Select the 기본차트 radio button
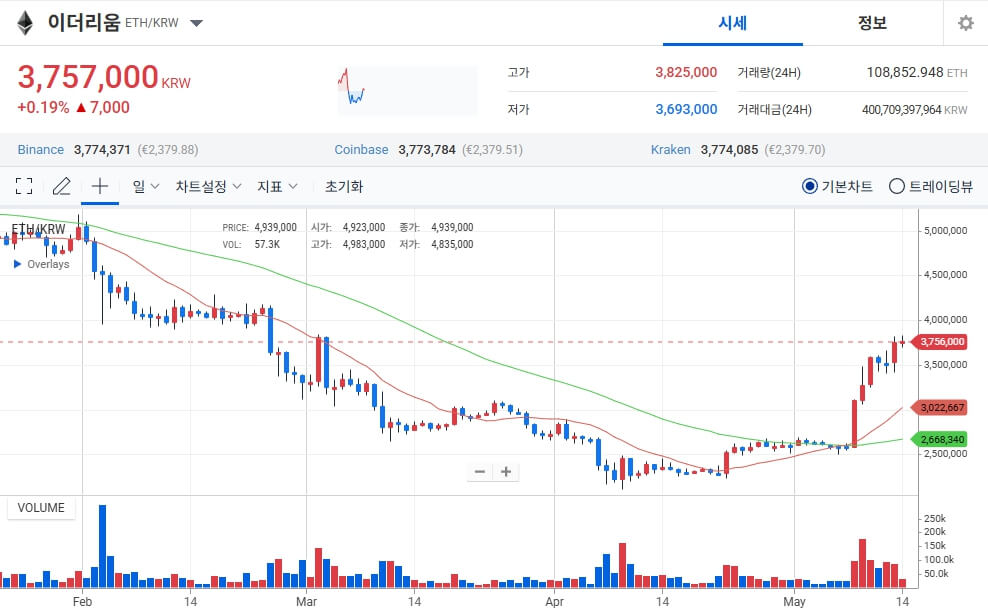988x616 pixels. tap(810, 186)
